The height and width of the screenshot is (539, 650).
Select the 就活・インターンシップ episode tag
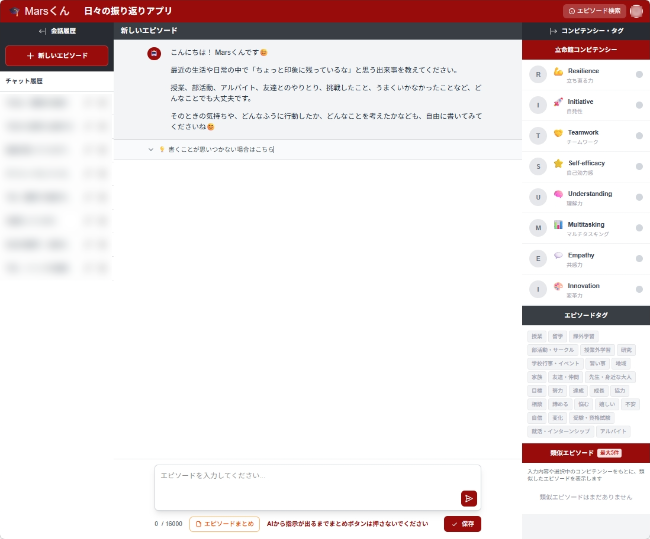pyautogui.click(x=560, y=430)
